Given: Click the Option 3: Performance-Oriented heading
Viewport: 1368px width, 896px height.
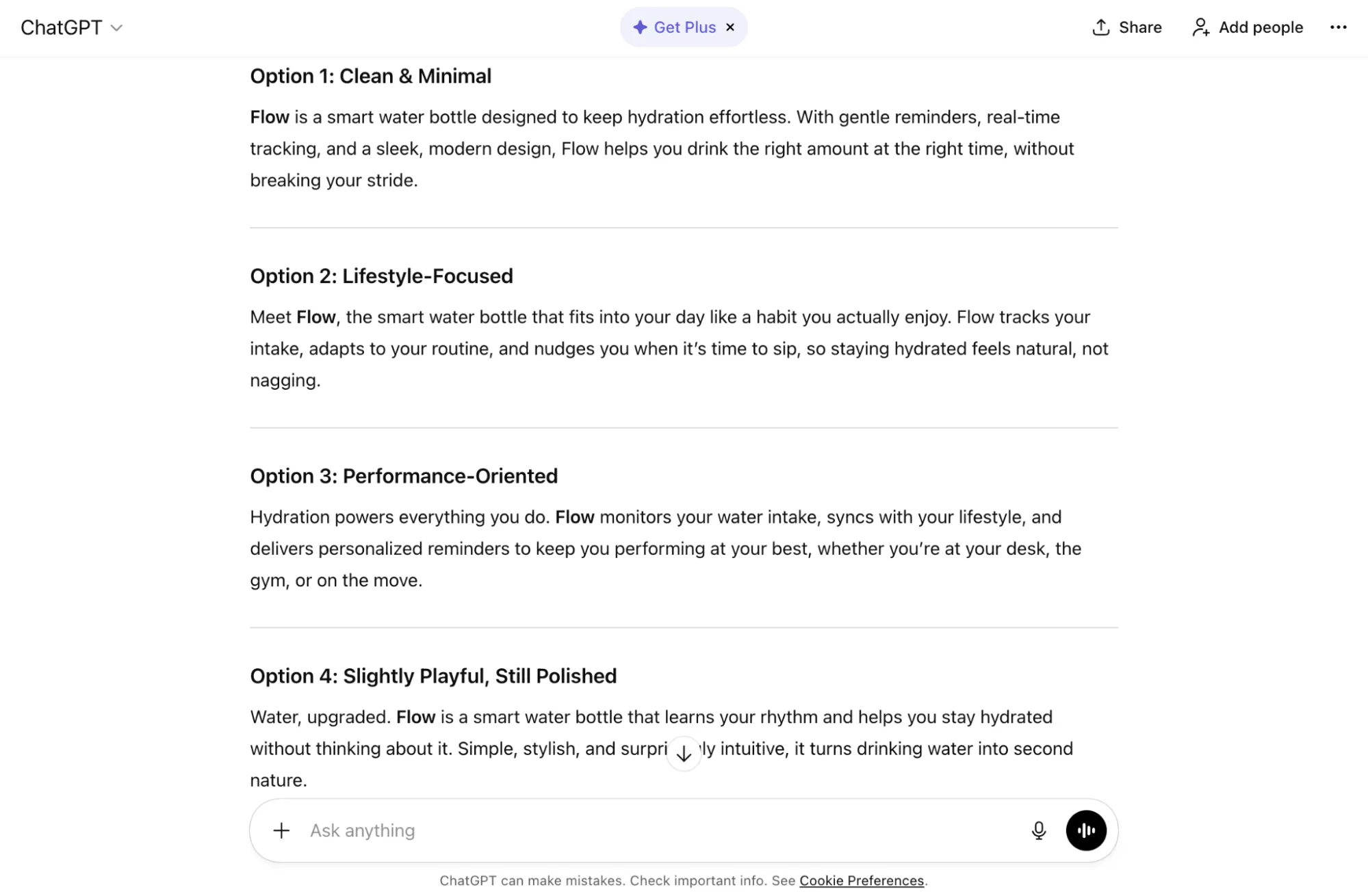Looking at the screenshot, I should [x=404, y=476].
